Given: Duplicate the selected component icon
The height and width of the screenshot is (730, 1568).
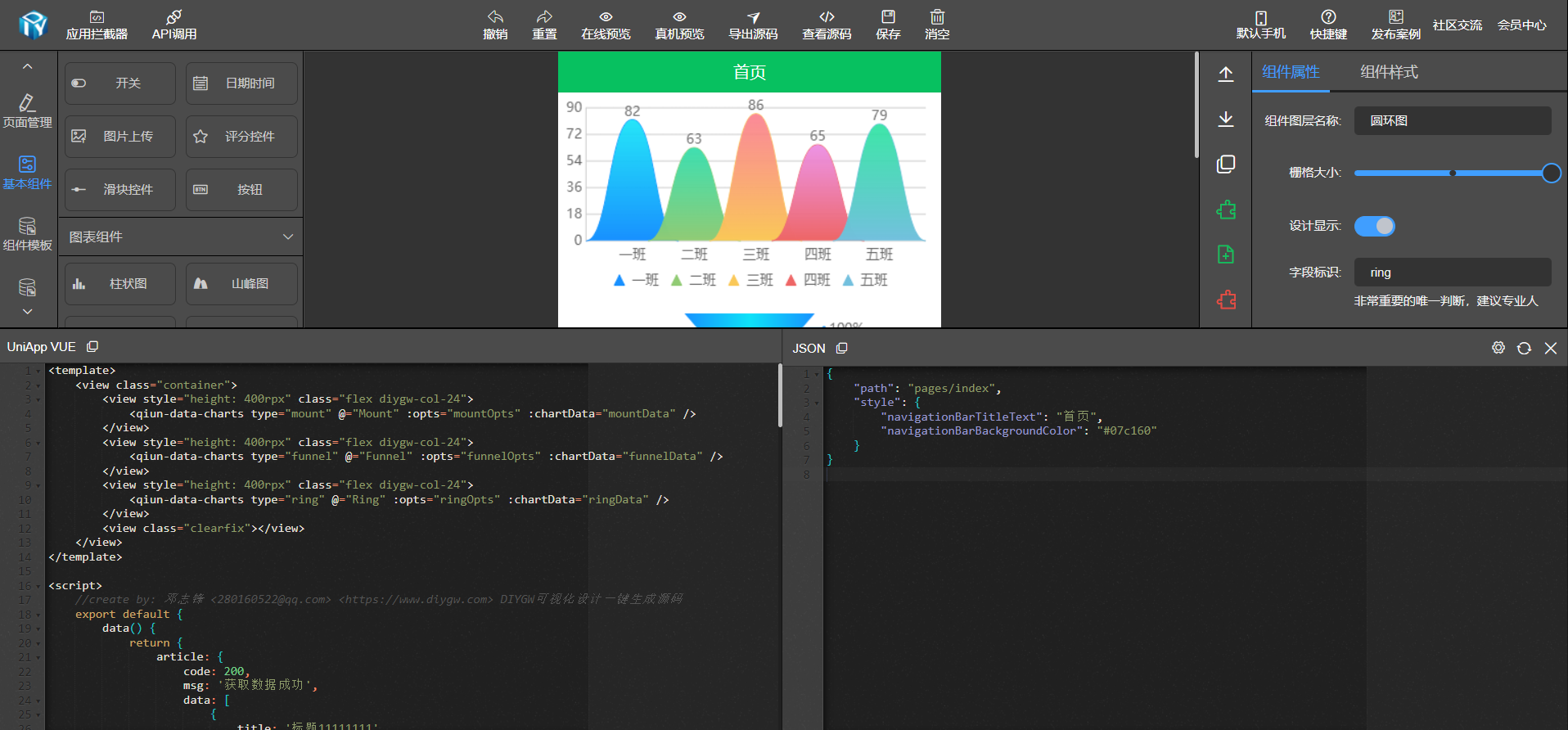Looking at the screenshot, I should (x=1226, y=164).
